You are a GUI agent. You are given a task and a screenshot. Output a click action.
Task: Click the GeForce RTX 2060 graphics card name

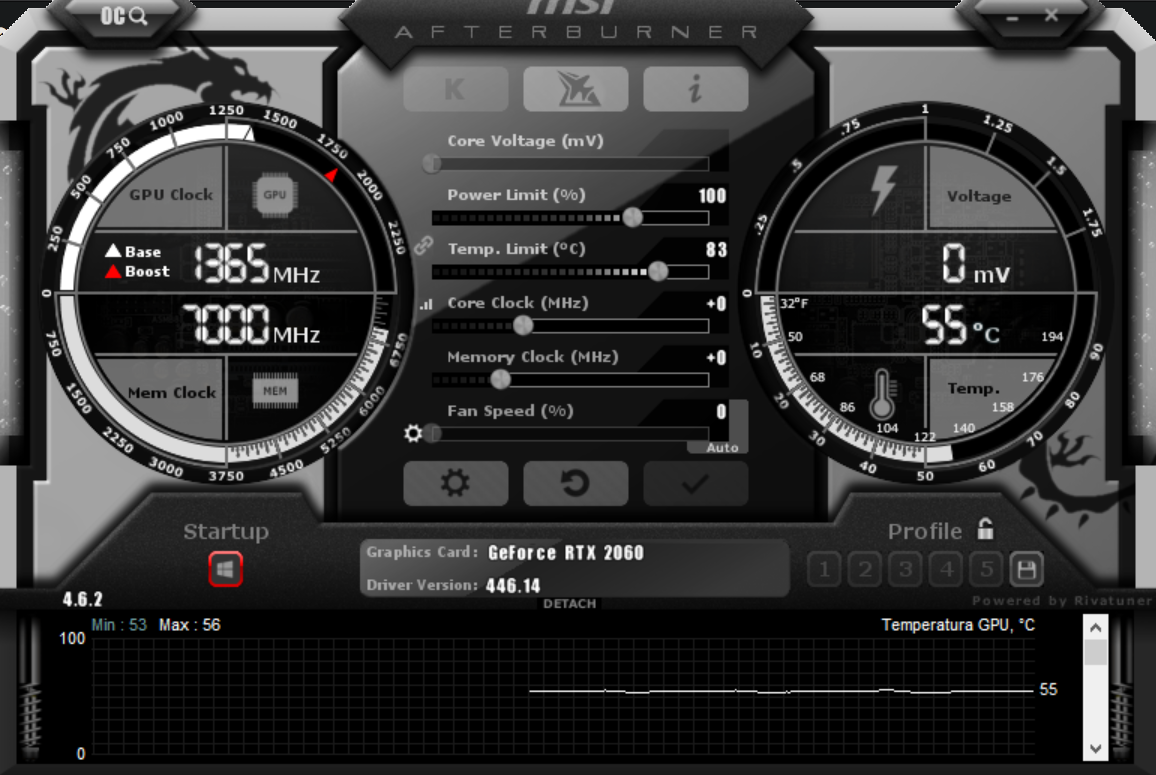click(565, 552)
